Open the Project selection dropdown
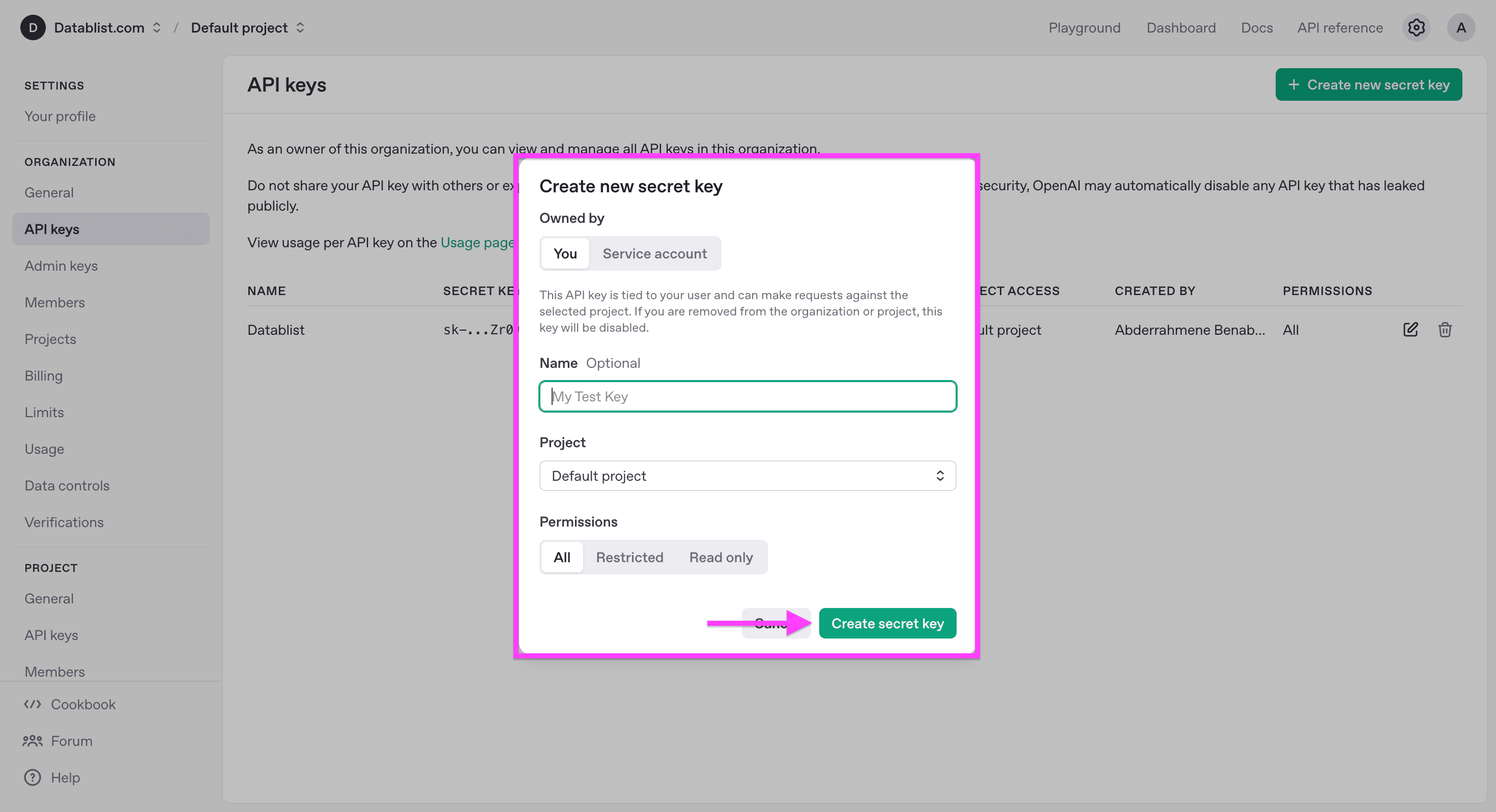The height and width of the screenshot is (812, 1496). 747,475
